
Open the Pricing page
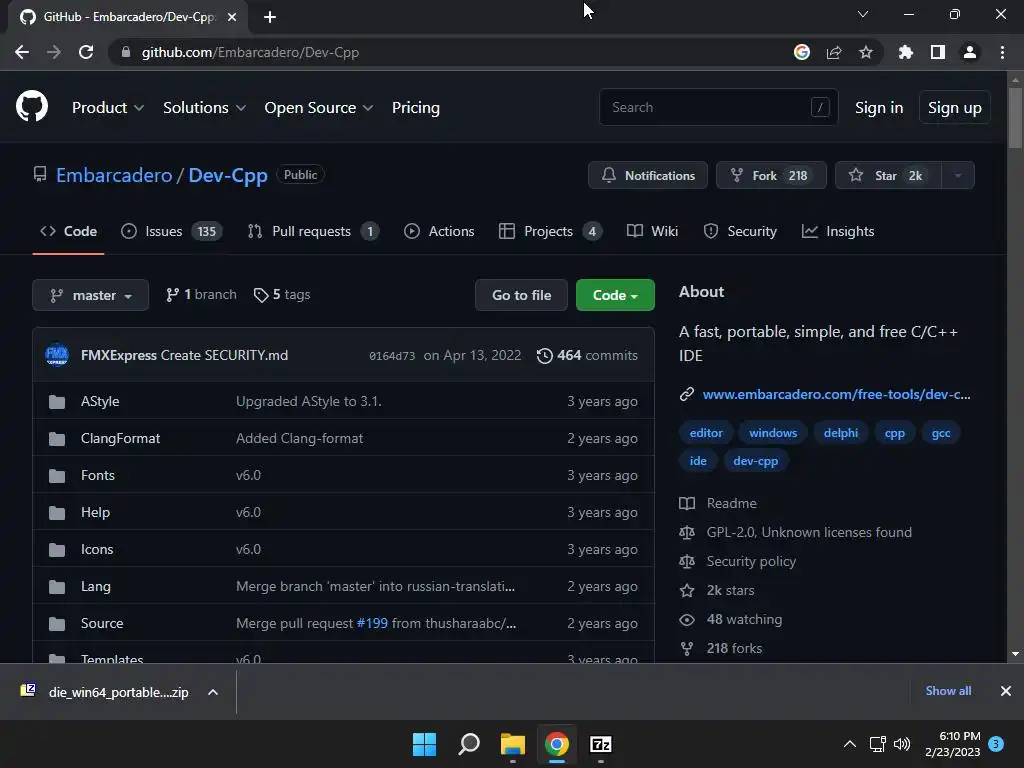click(x=415, y=108)
